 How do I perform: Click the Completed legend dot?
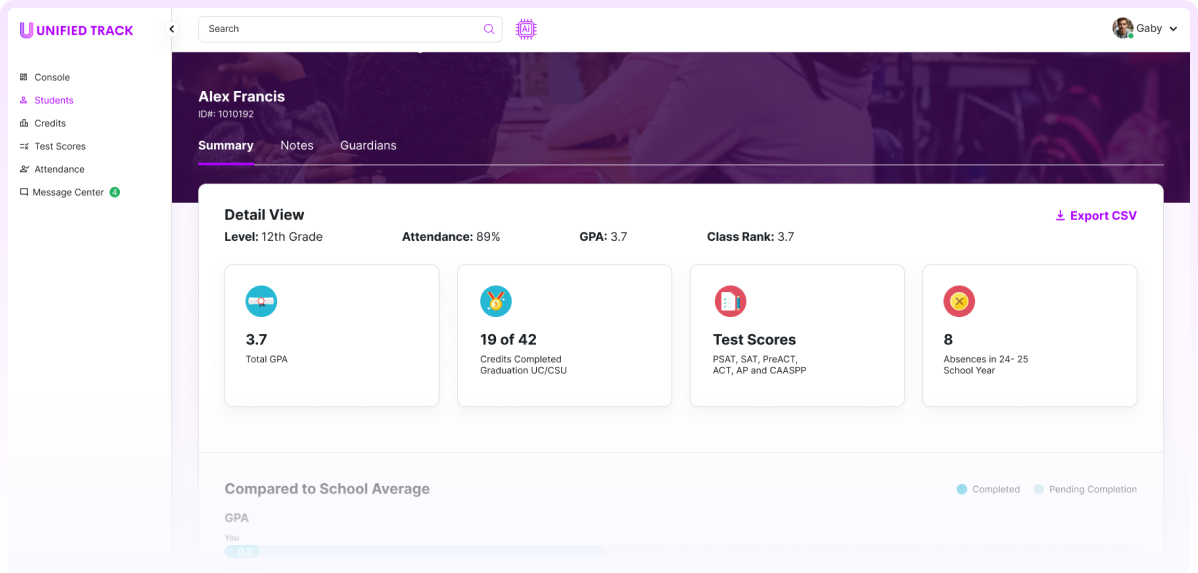[962, 489]
